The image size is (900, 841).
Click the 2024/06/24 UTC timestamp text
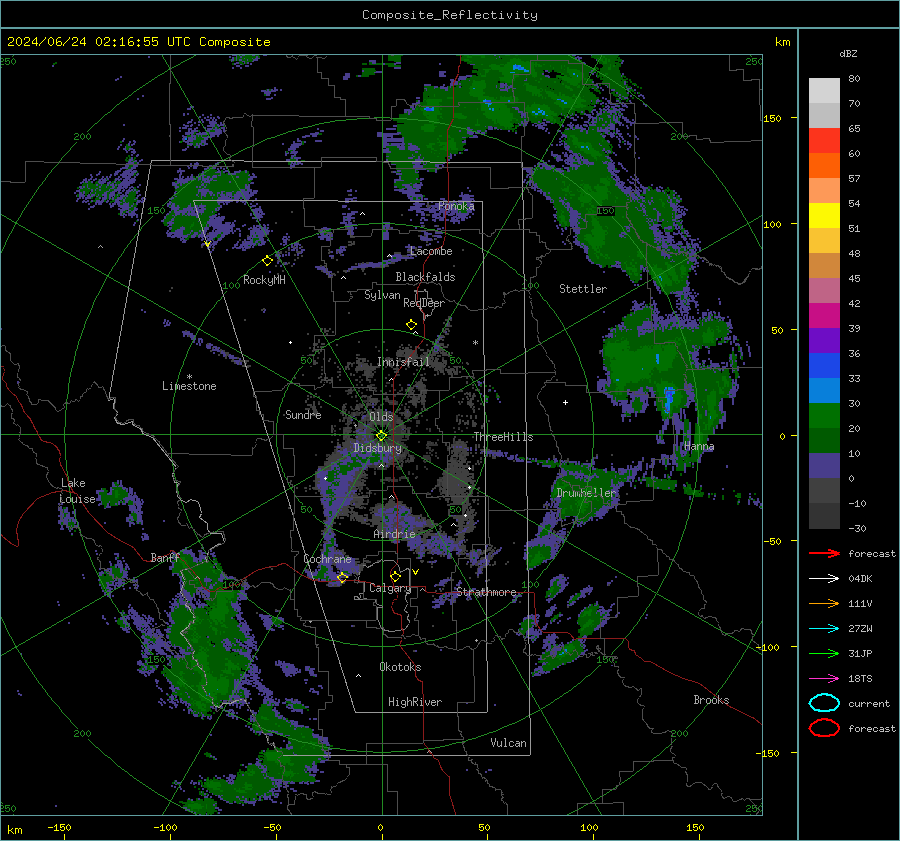[138, 42]
